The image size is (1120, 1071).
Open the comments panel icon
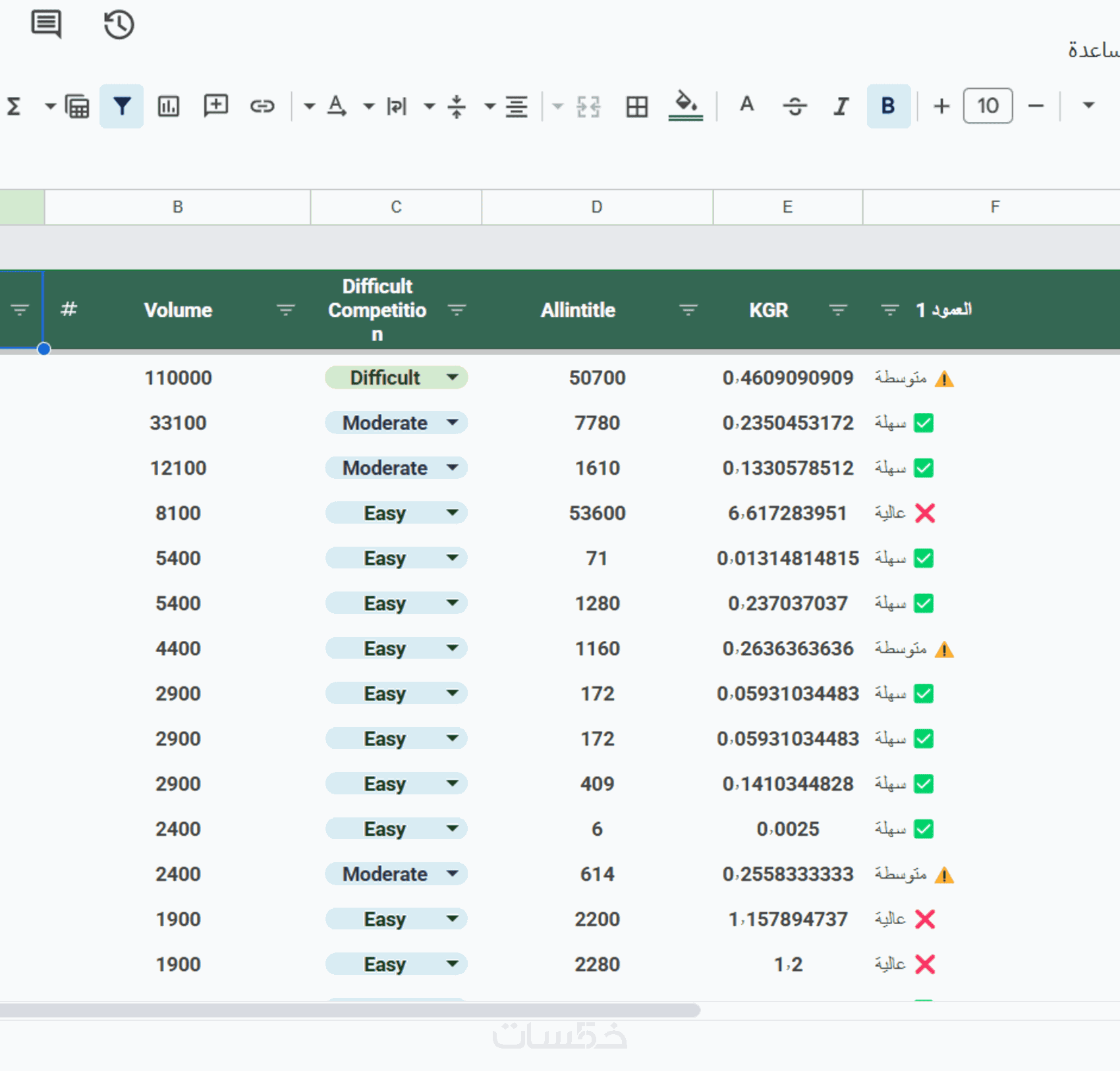click(x=46, y=24)
